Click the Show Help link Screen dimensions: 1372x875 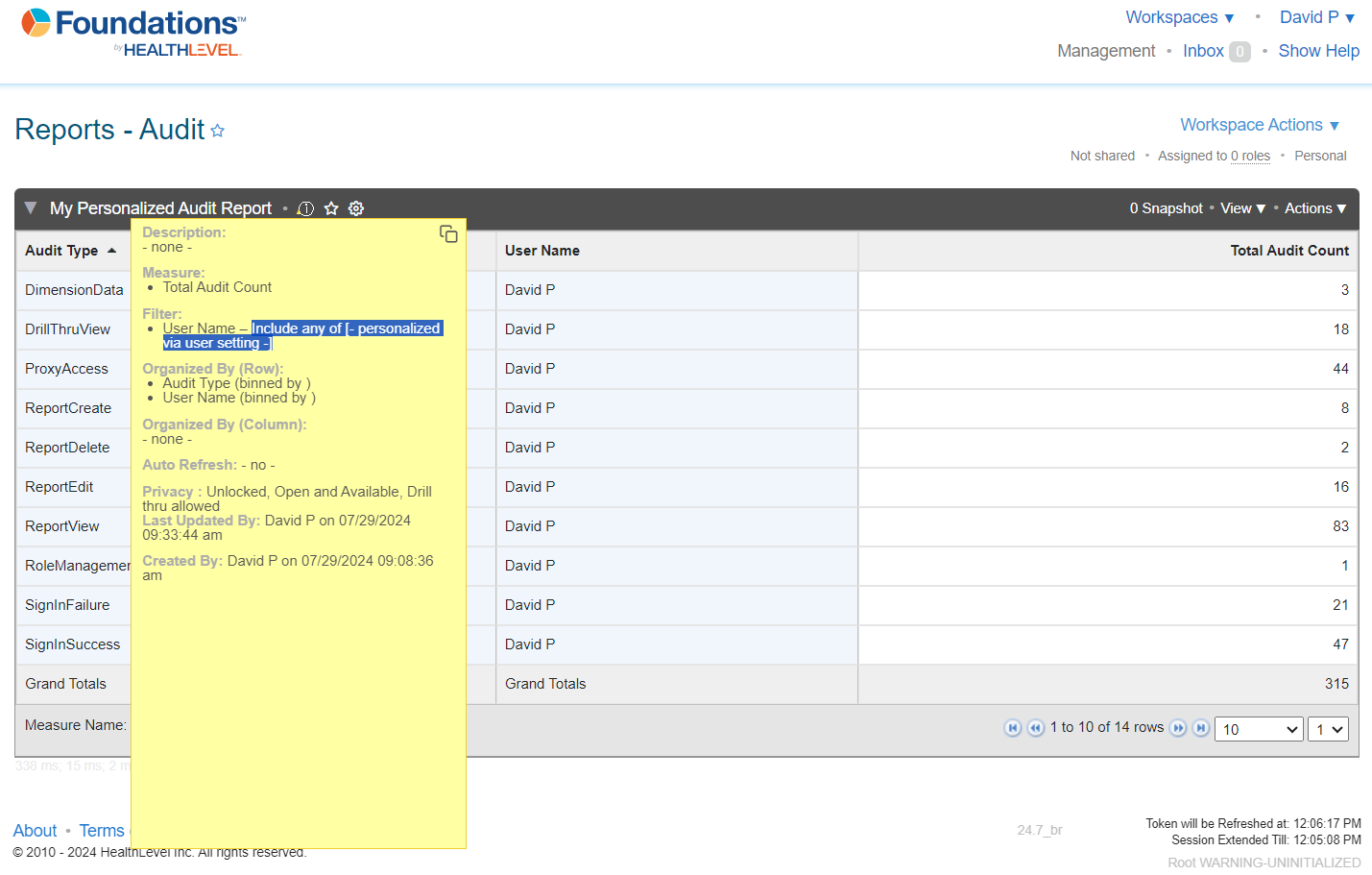point(1318,51)
